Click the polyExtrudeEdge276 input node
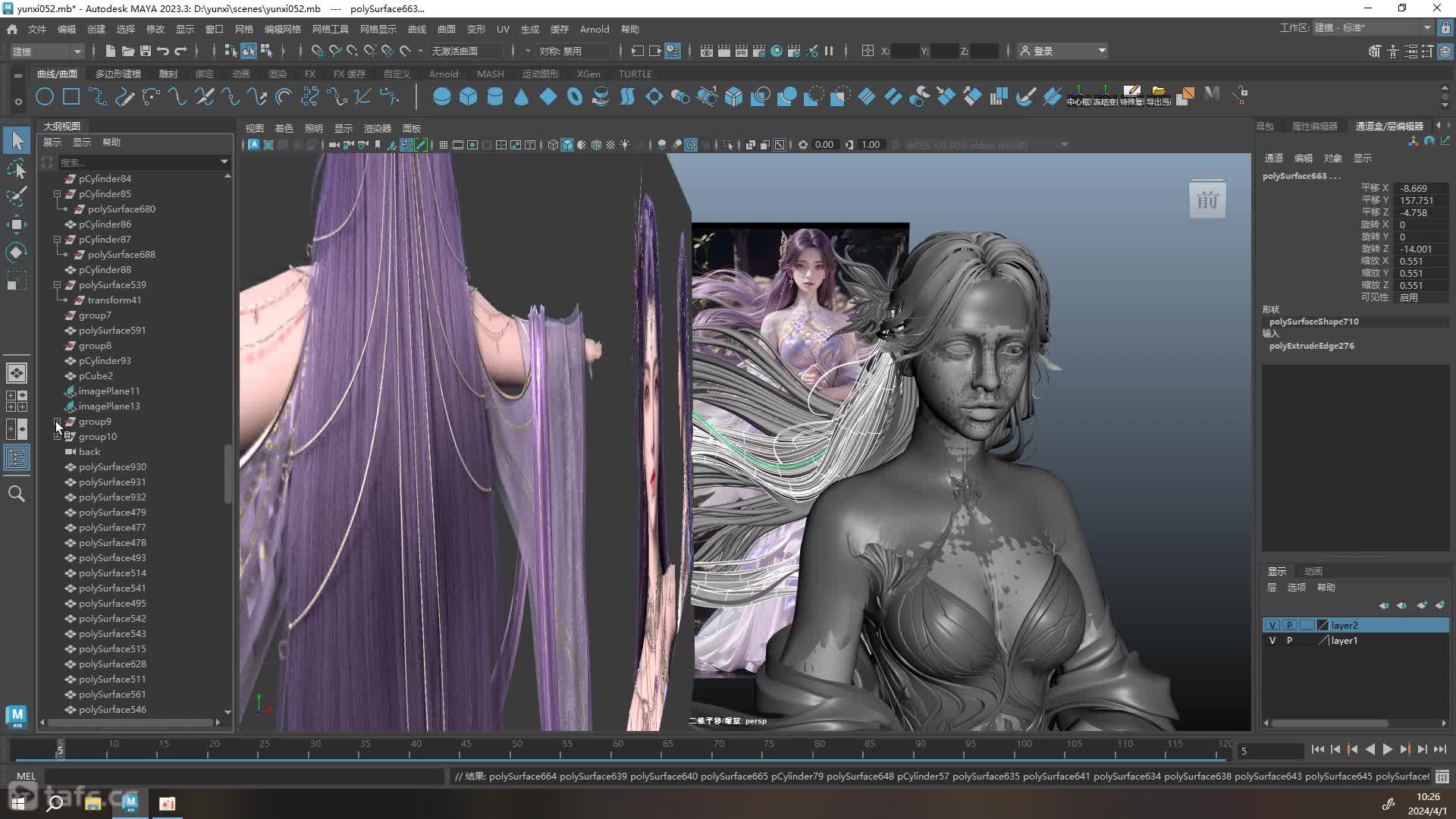Image resolution: width=1456 pixels, height=819 pixels. click(x=1311, y=346)
